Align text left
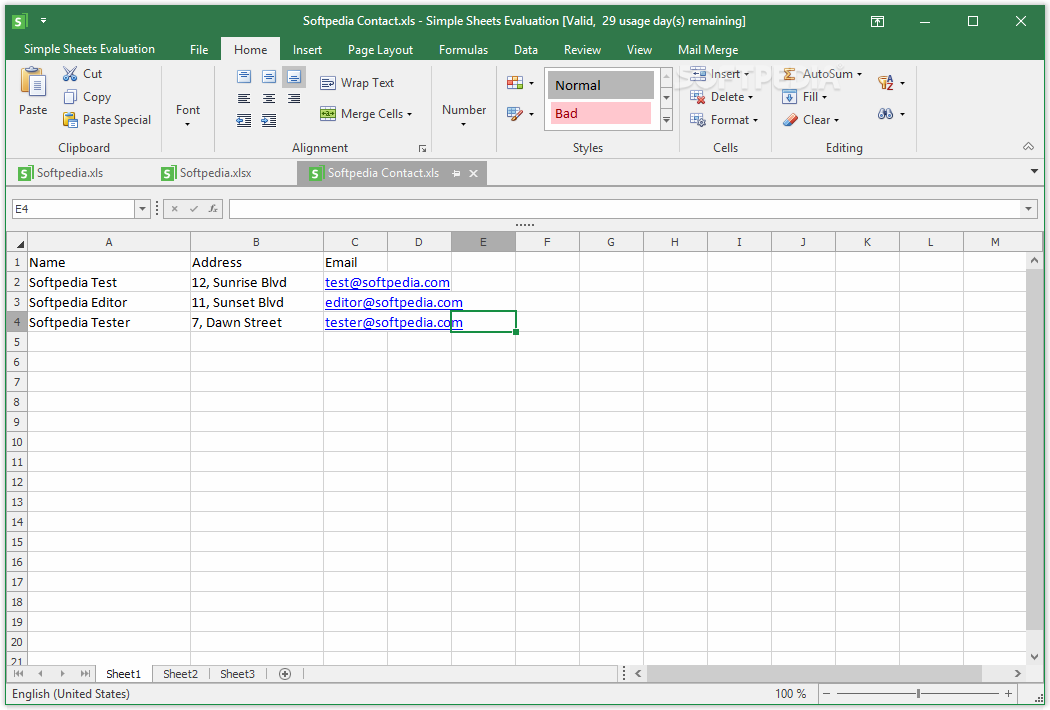The width and height of the screenshot is (1050, 710). point(244,98)
